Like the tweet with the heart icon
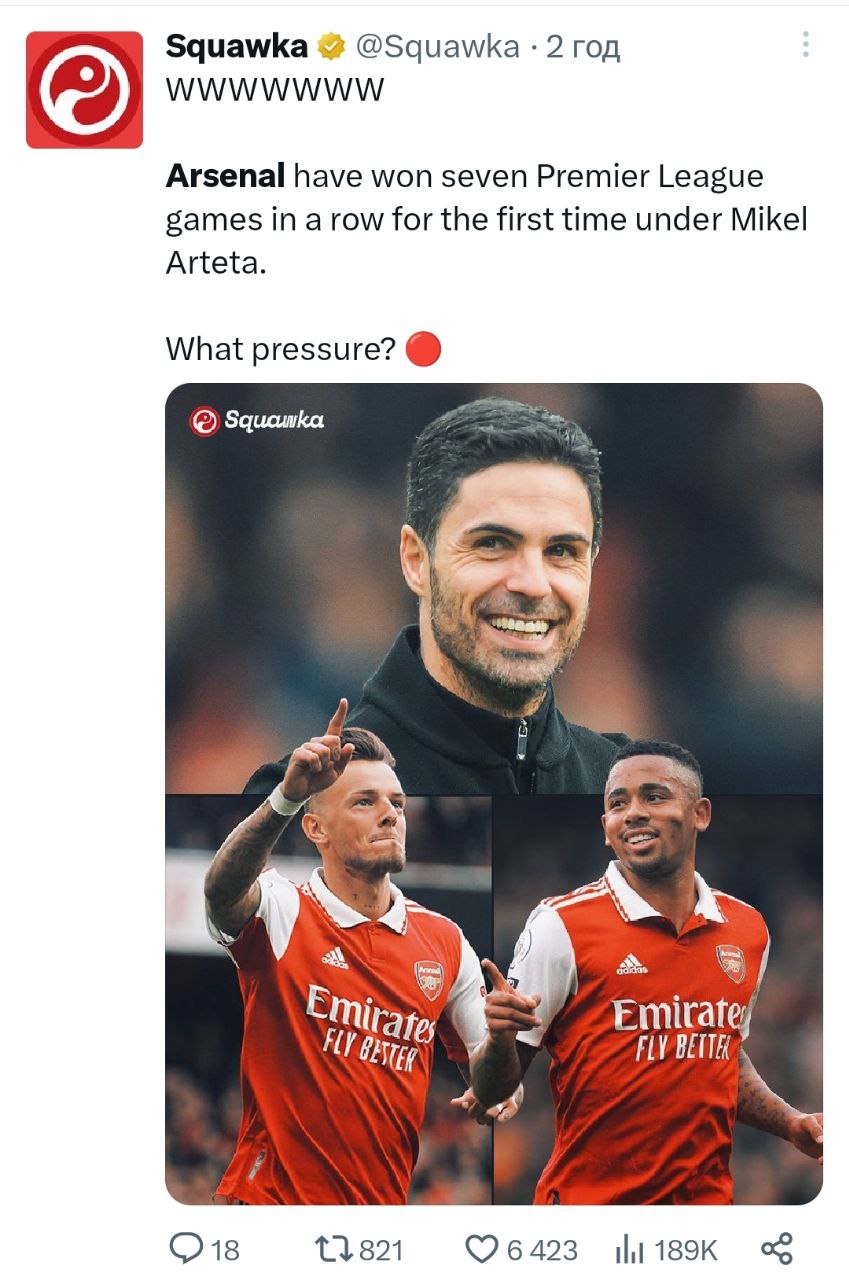The image size is (849, 1280). coord(482,1247)
